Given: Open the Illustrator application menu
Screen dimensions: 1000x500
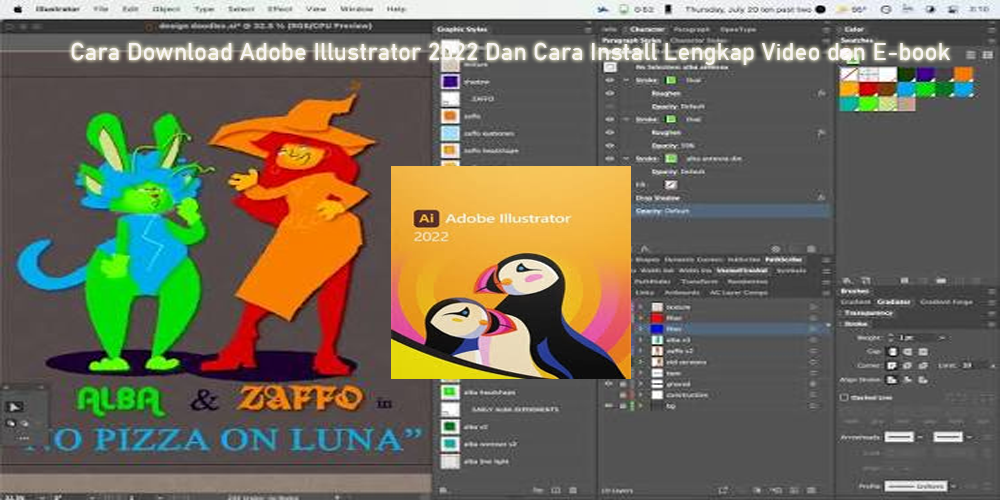Looking at the screenshot, I should coord(58,9).
